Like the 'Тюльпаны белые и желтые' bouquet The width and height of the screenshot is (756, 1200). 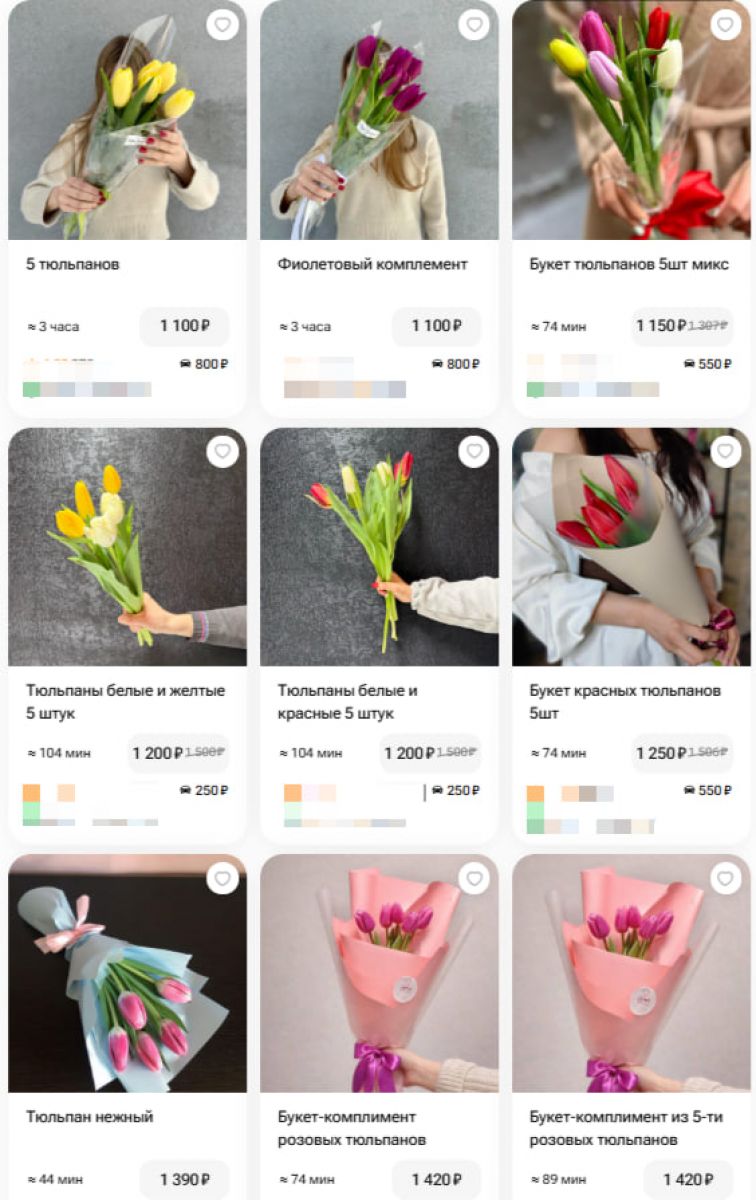[x=222, y=451]
